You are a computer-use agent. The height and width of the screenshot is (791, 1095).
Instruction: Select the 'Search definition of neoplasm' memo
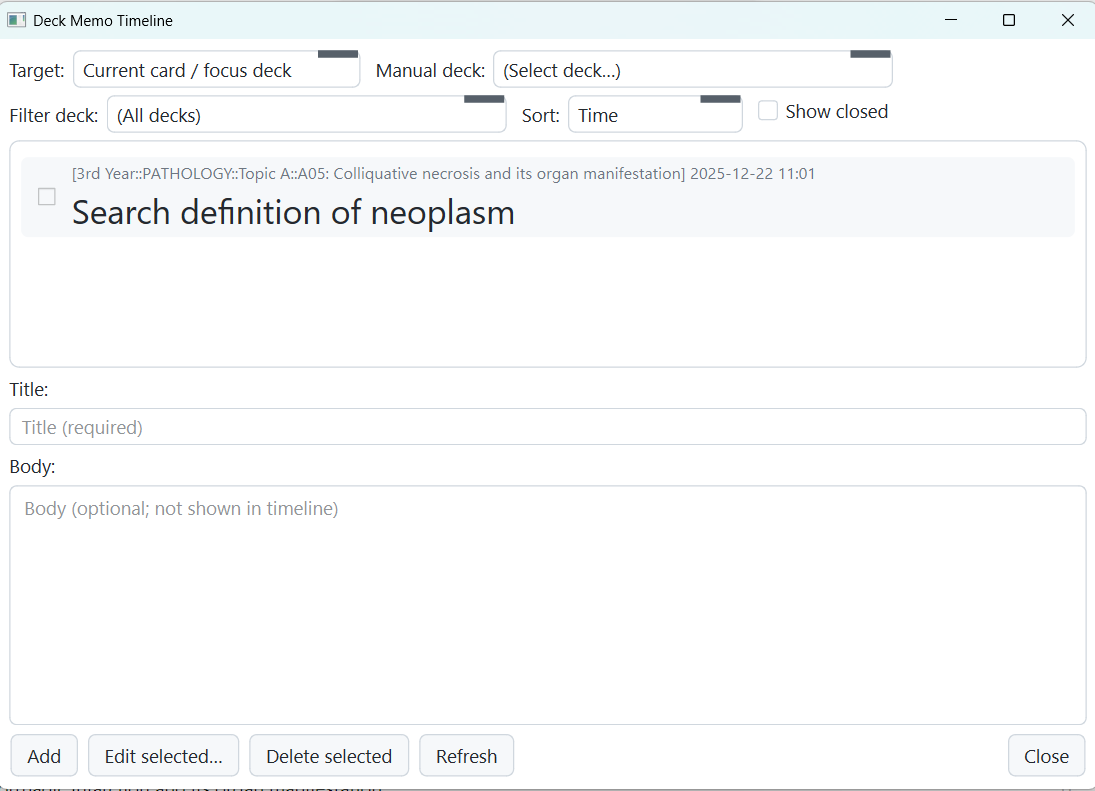pos(293,213)
